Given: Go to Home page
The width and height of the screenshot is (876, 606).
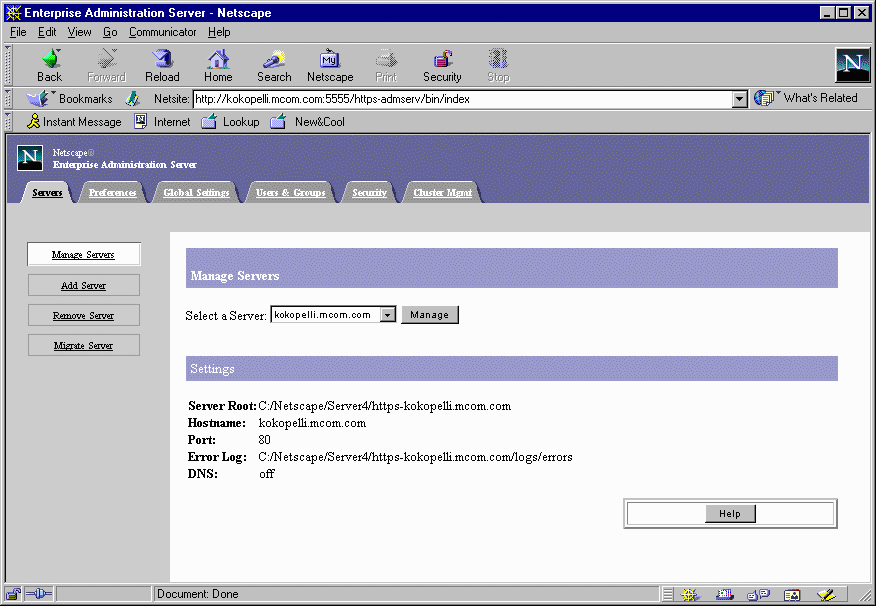Looking at the screenshot, I should [218, 65].
